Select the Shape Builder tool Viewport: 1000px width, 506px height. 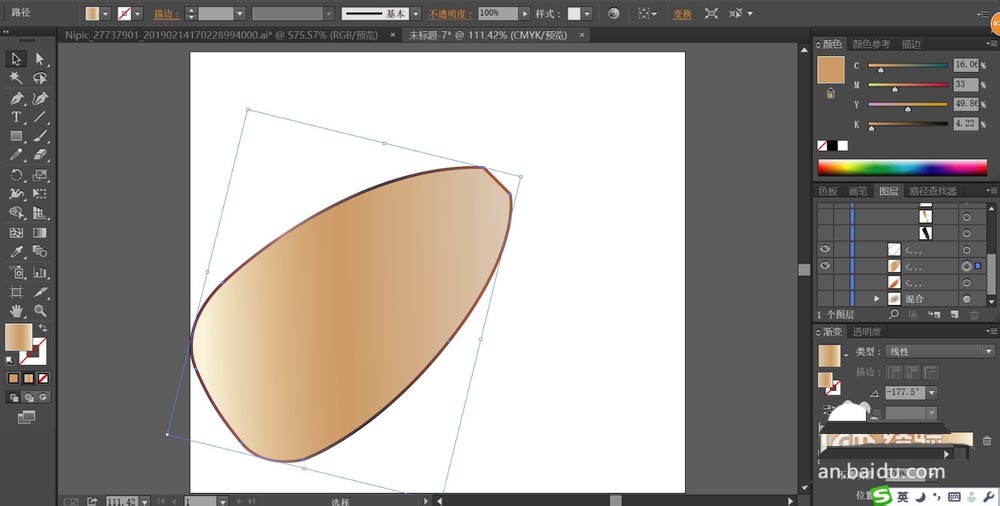click(x=16, y=213)
